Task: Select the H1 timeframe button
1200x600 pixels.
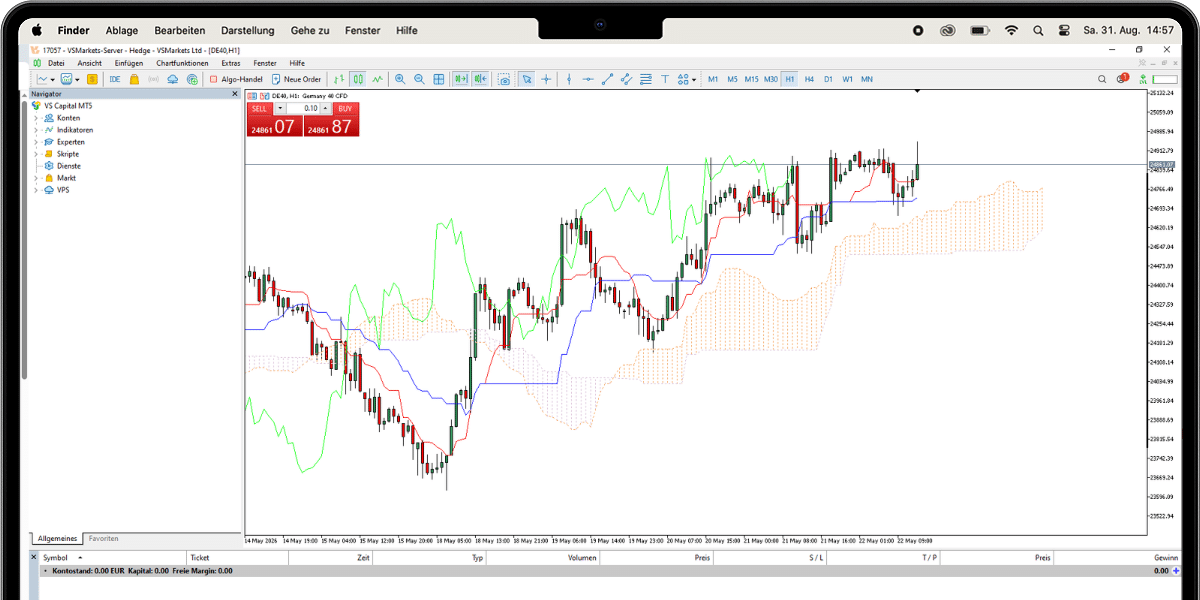Action: point(790,79)
